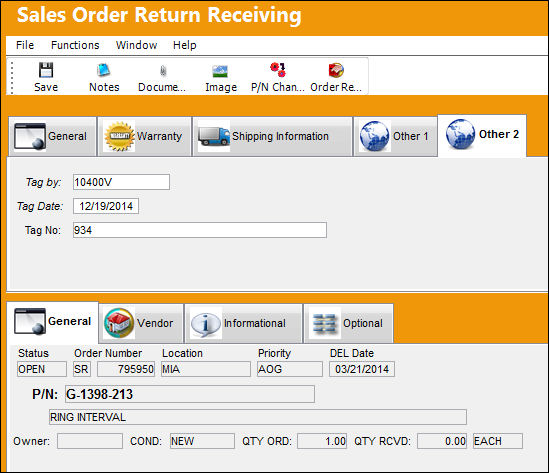Click the description field RING INTERVAL
This screenshot has height=473, width=549.
[258, 417]
